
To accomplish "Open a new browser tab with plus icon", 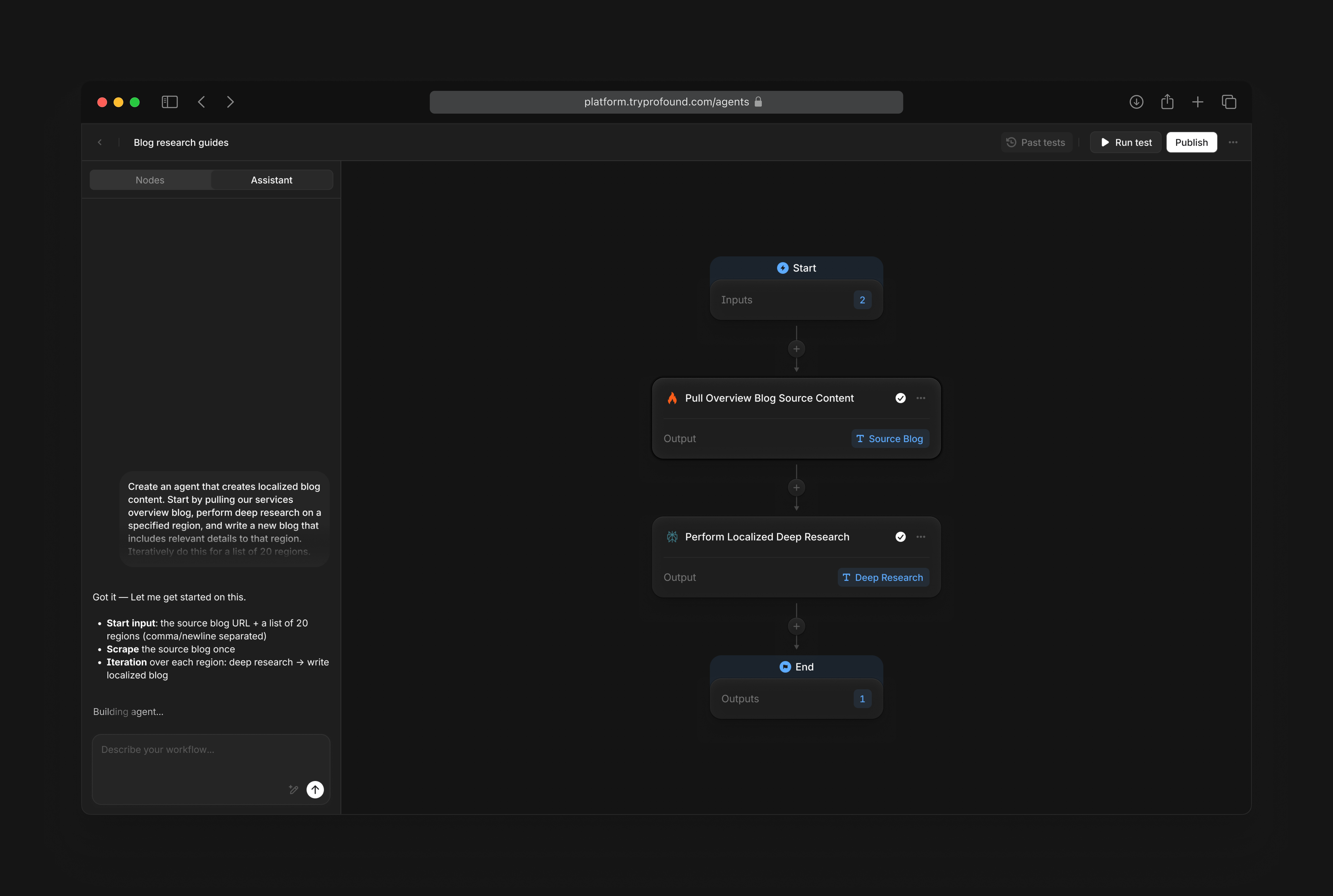I will click(1198, 102).
